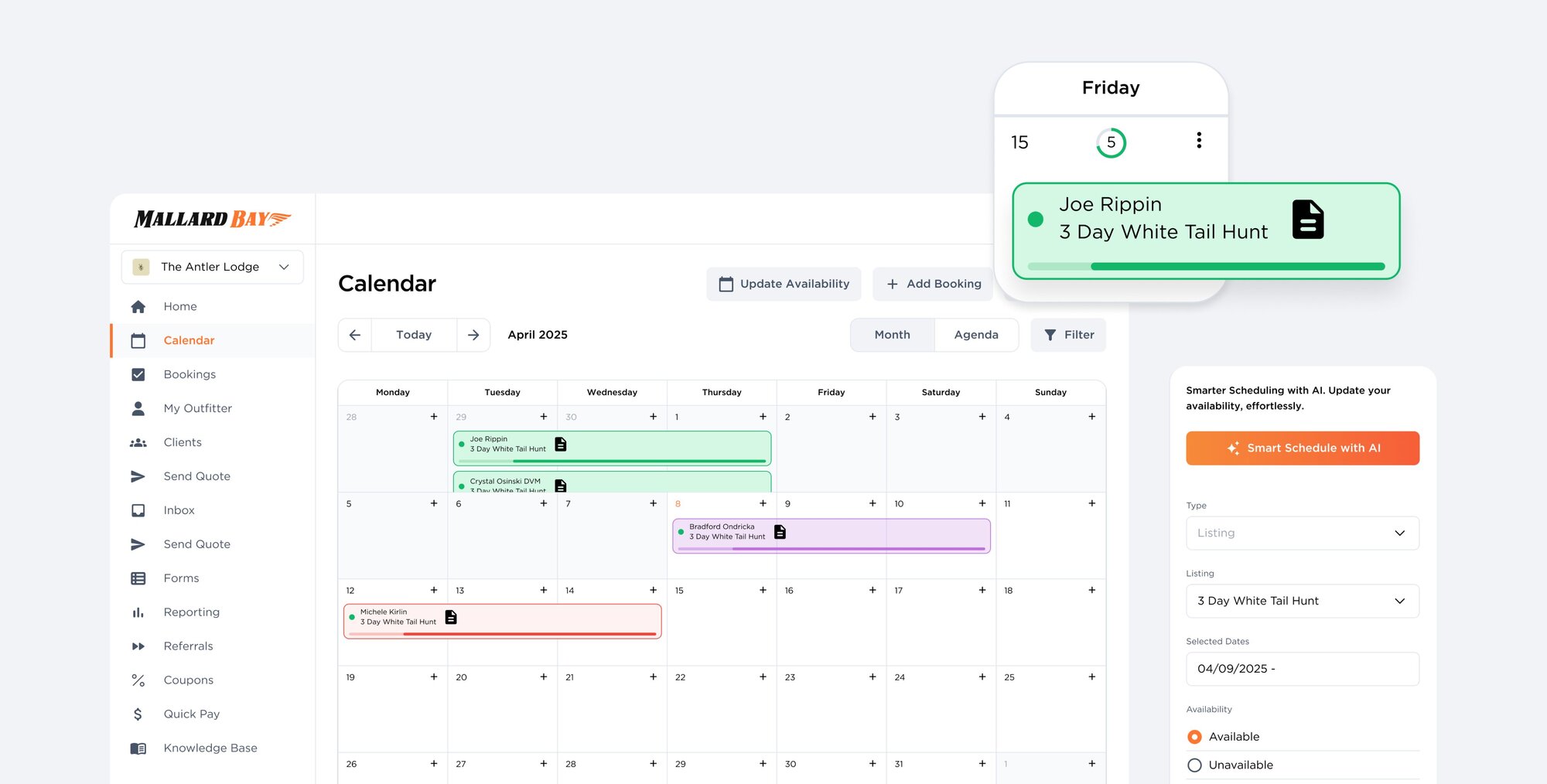Select the Inbox book icon
The height and width of the screenshot is (784, 1547).
click(x=138, y=510)
